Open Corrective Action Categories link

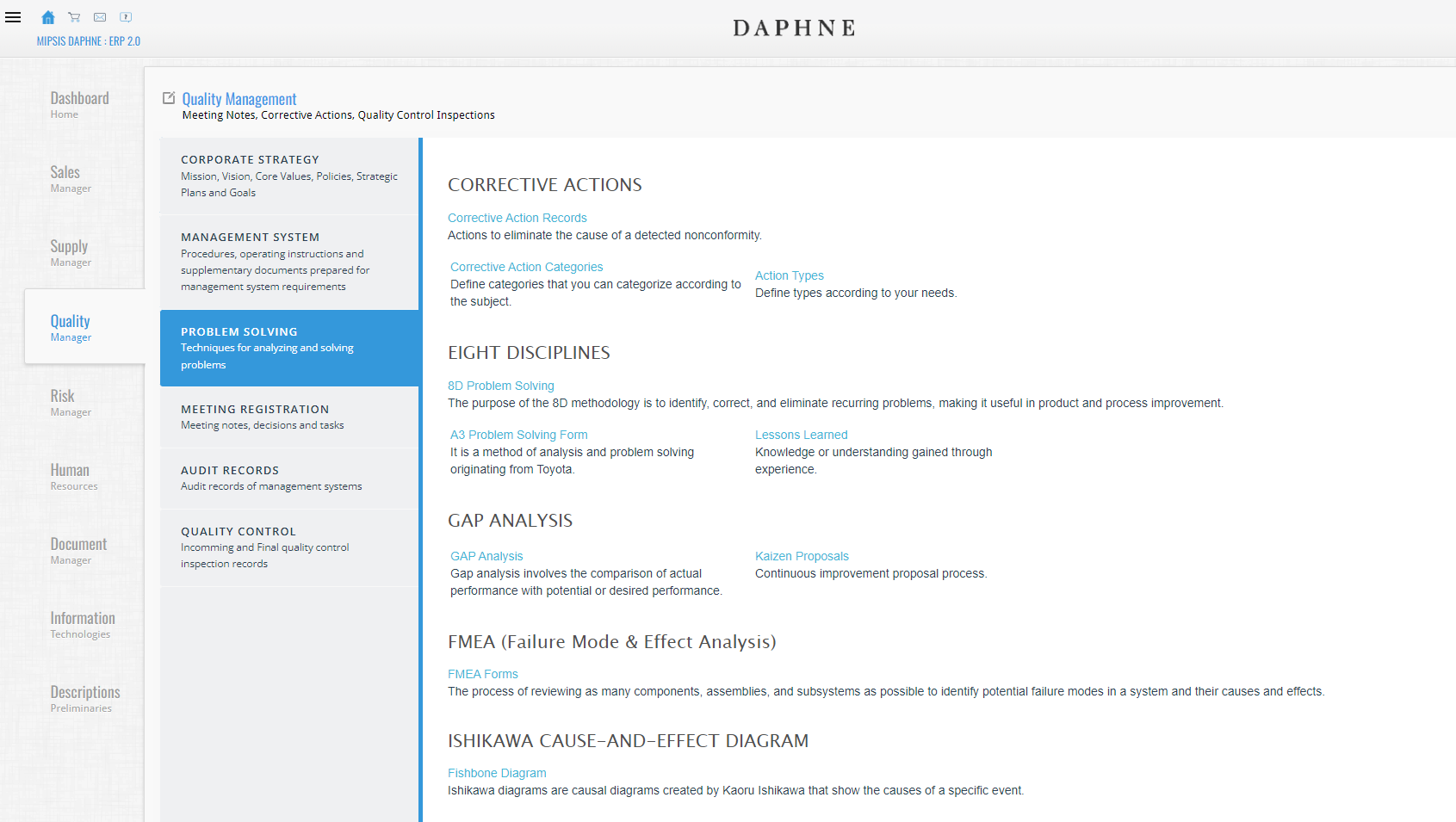pyautogui.click(x=527, y=267)
